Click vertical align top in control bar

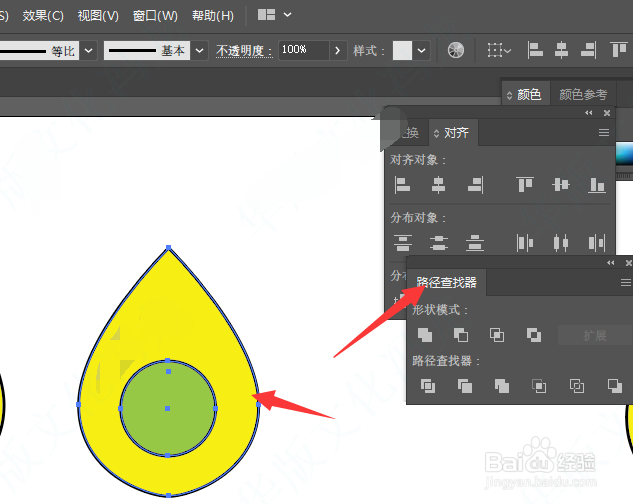coord(618,50)
